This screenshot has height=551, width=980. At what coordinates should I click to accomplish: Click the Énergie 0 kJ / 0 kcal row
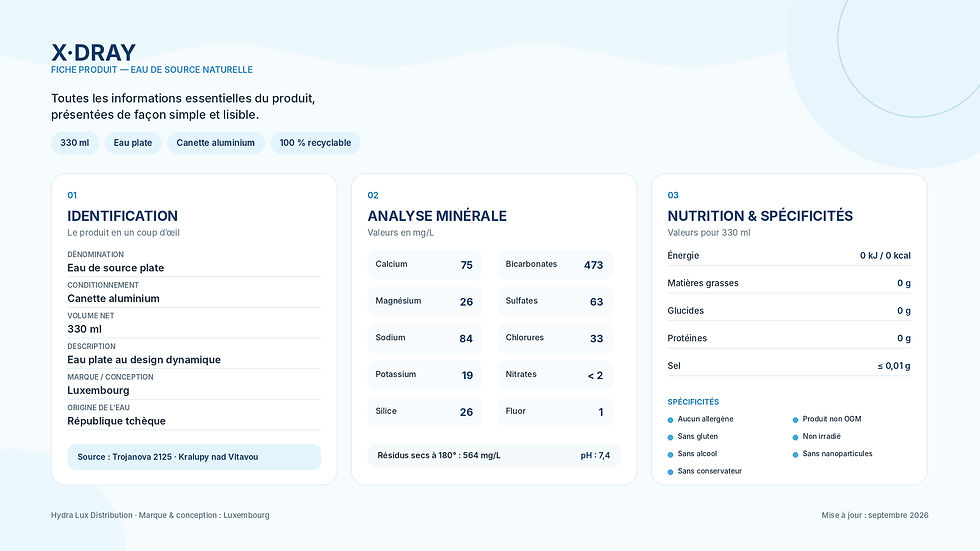[x=789, y=256]
